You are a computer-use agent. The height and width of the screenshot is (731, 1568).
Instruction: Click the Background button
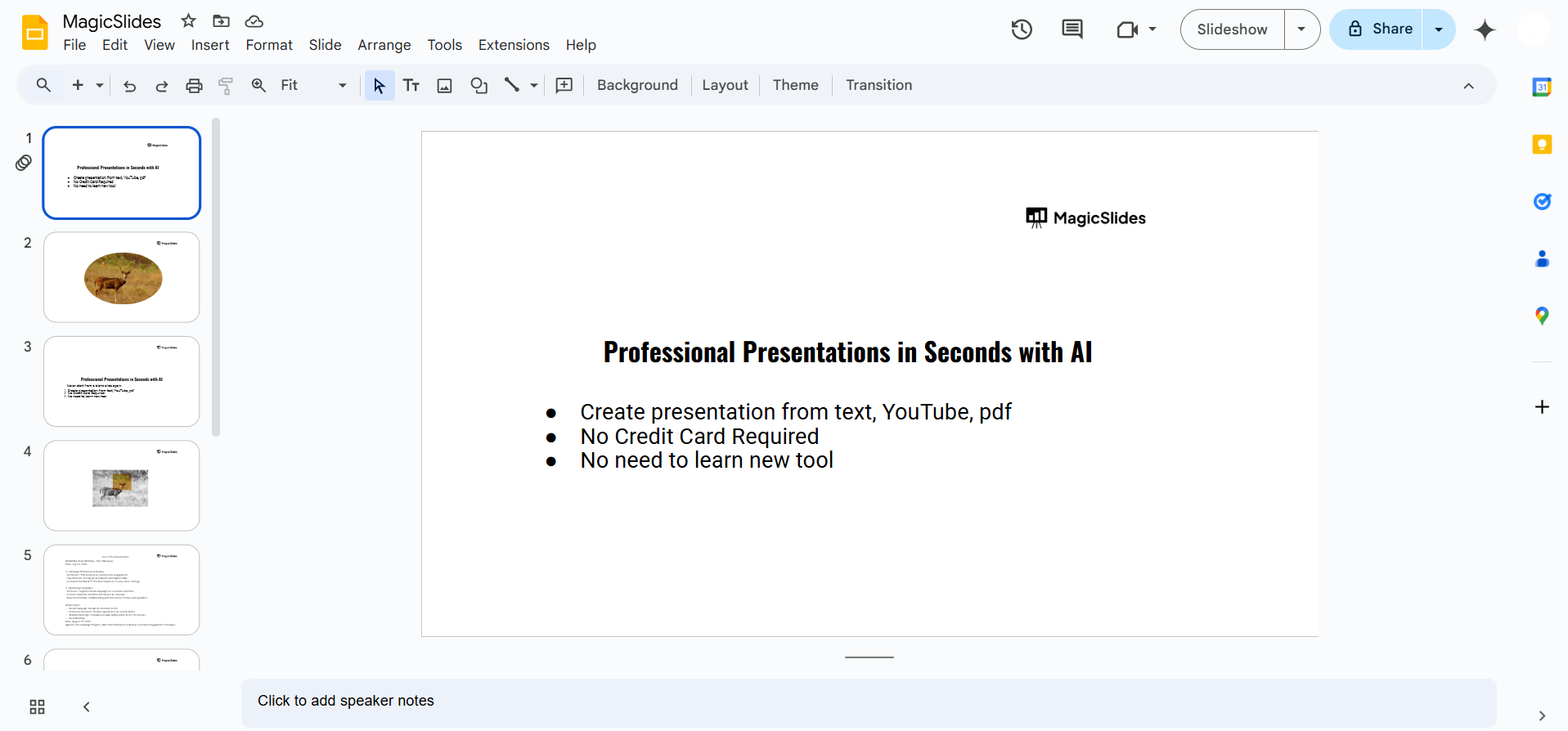(637, 86)
